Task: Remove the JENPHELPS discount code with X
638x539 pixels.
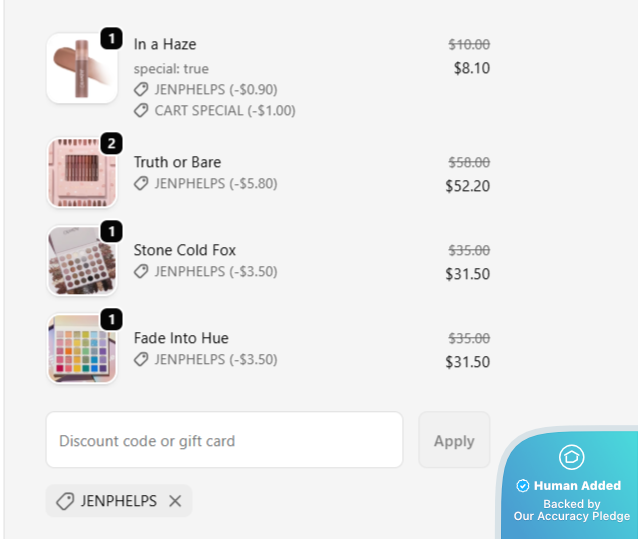Action: [x=175, y=501]
